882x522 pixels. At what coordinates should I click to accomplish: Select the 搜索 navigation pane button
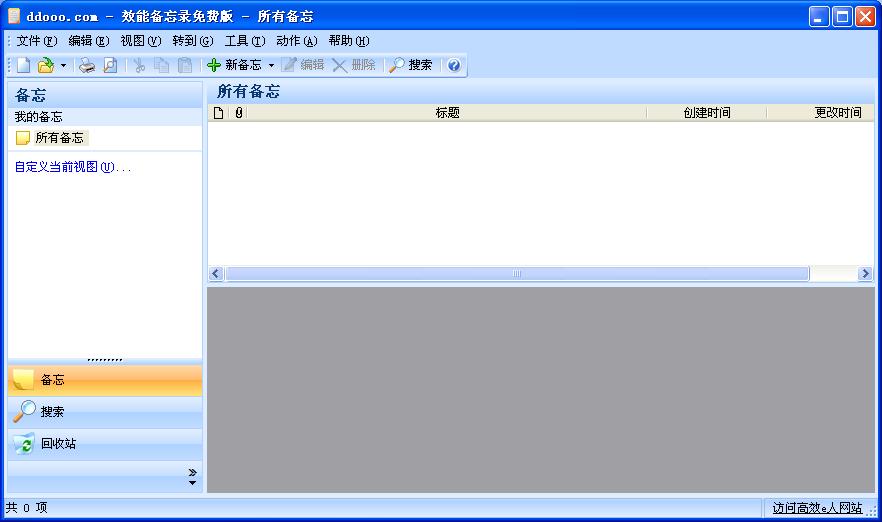[105, 412]
